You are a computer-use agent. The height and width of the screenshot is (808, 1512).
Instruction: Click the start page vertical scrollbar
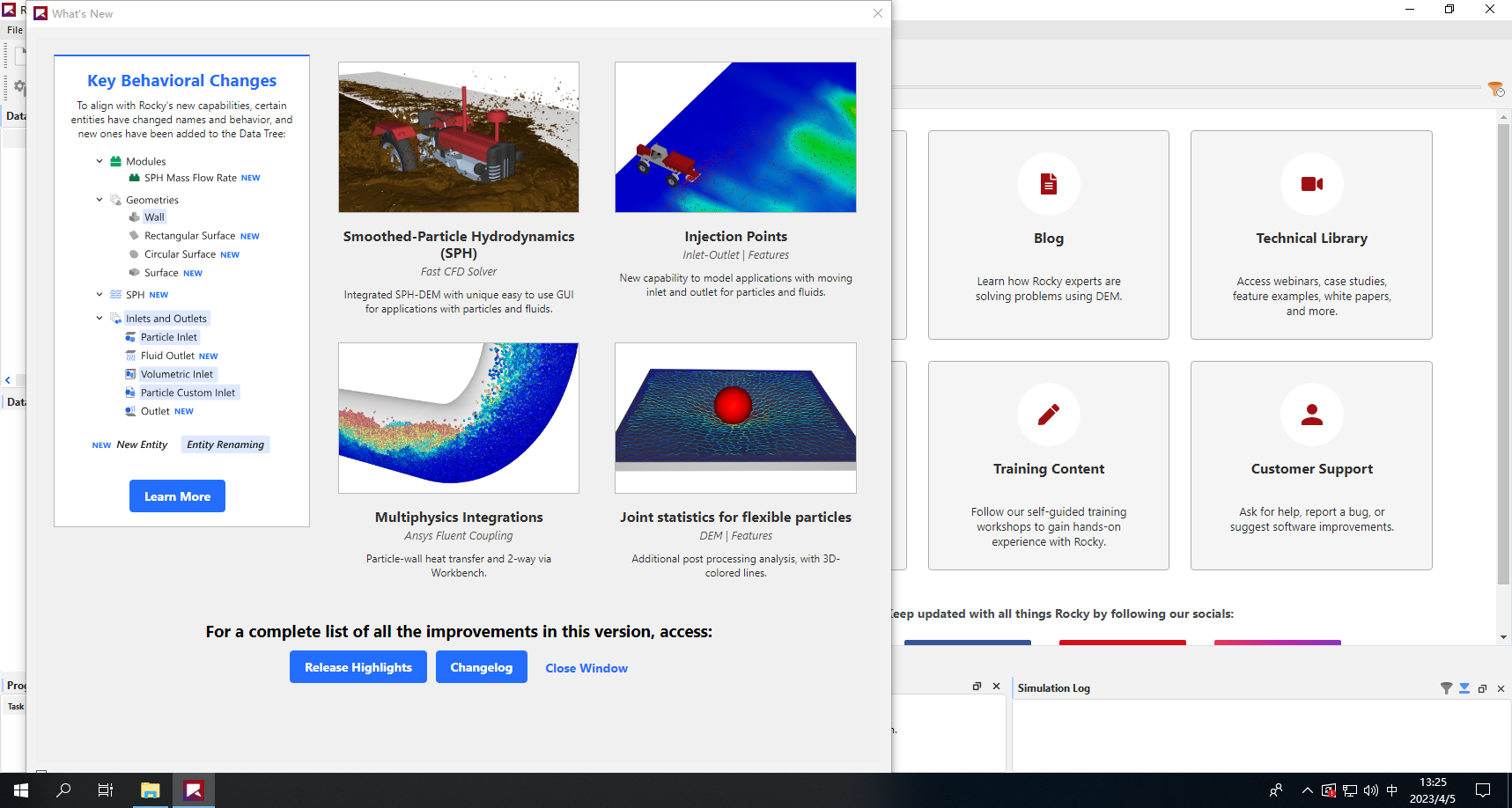(1503, 354)
